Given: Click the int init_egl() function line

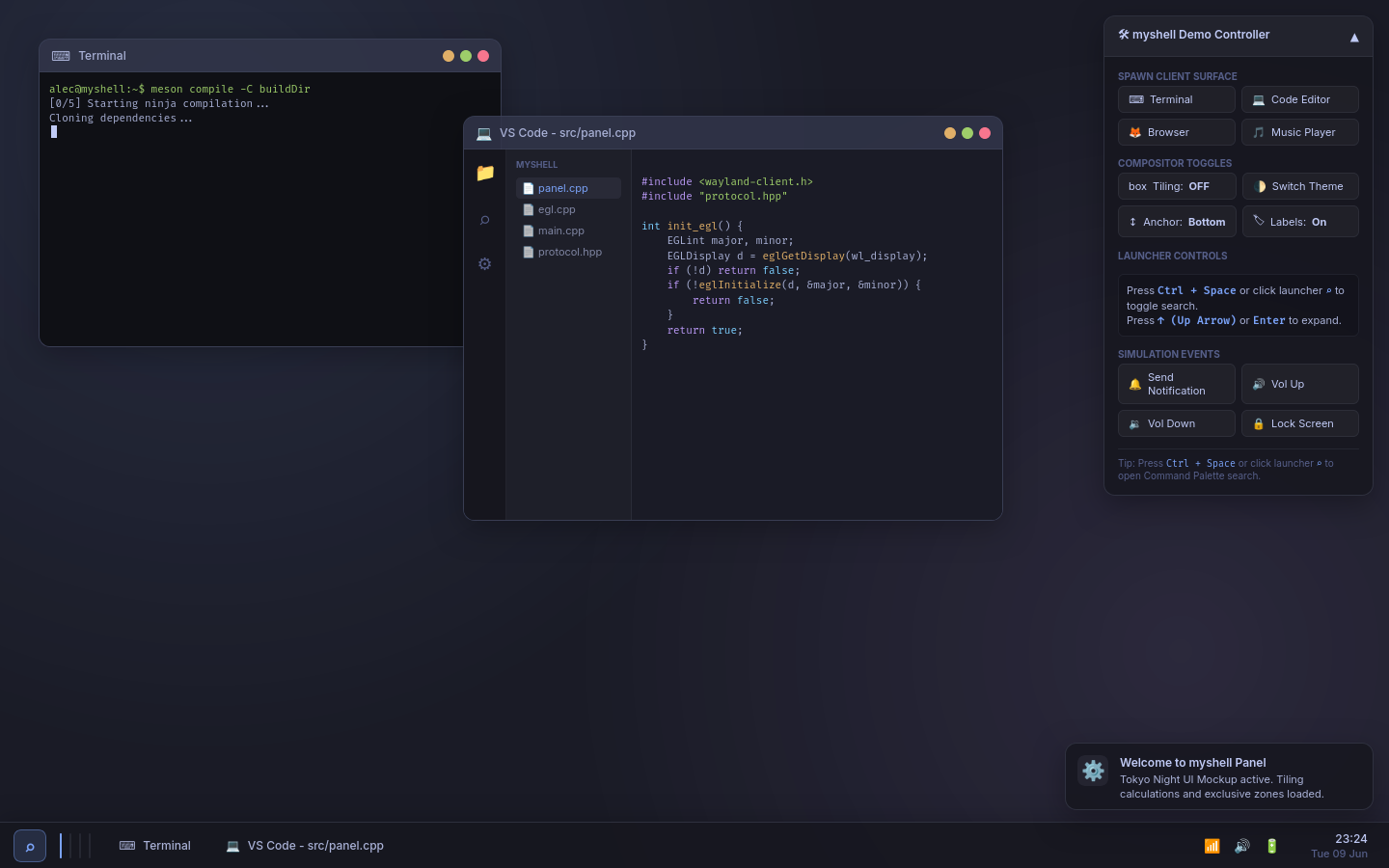Looking at the screenshot, I should [693, 227].
